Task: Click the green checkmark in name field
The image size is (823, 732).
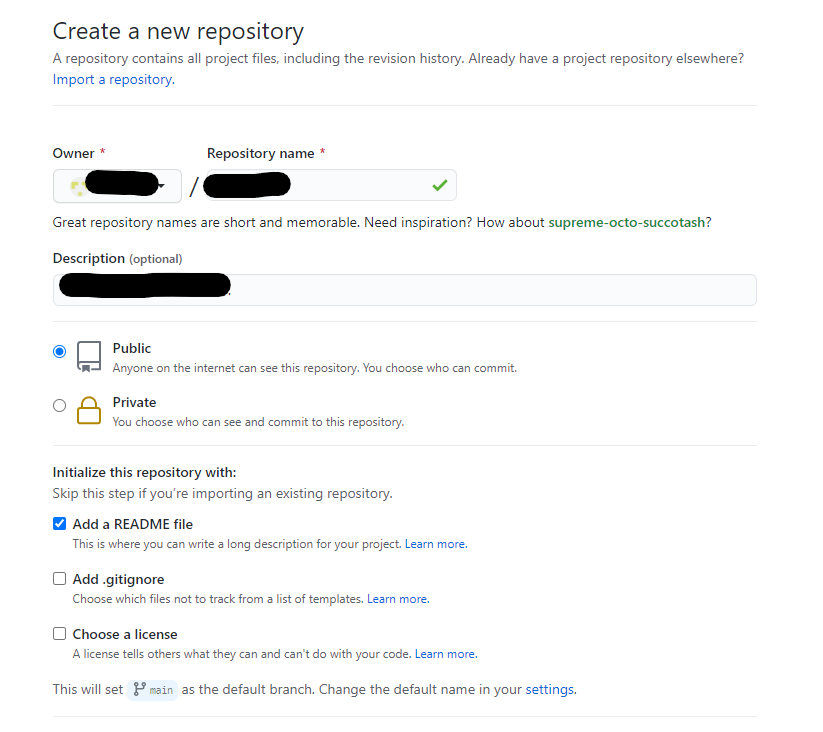Action: coord(440,185)
